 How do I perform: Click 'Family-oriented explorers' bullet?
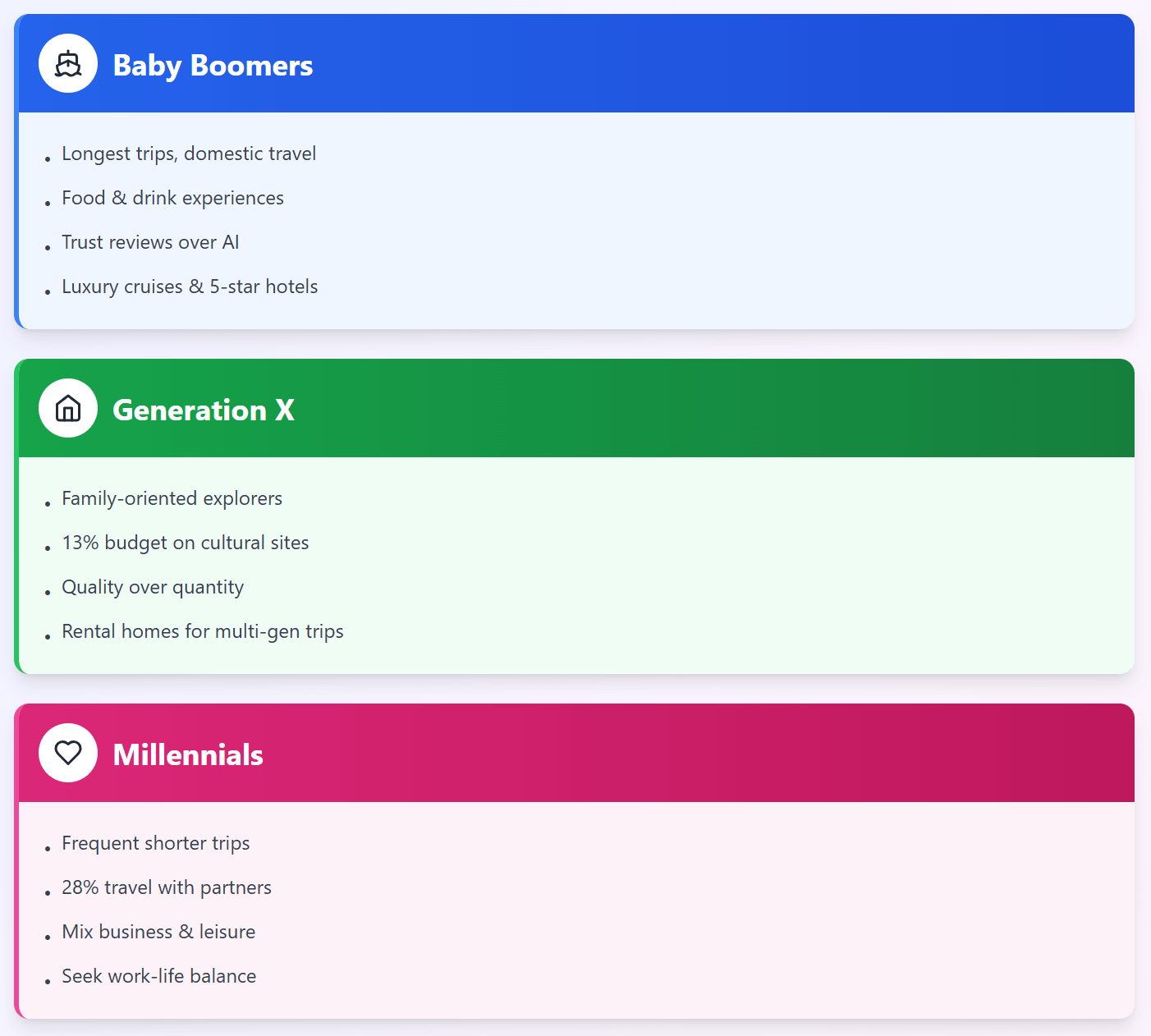[x=172, y=498]
